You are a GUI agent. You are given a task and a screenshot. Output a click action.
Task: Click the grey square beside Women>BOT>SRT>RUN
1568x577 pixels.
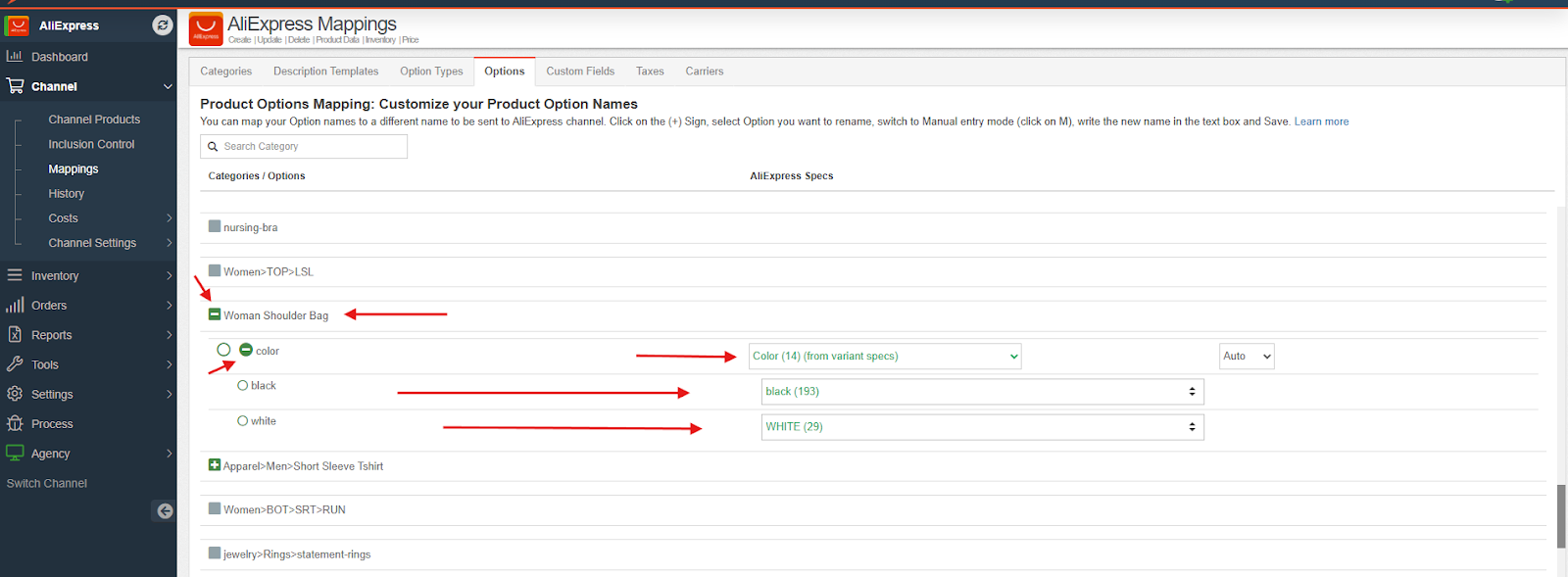(215, 508)
